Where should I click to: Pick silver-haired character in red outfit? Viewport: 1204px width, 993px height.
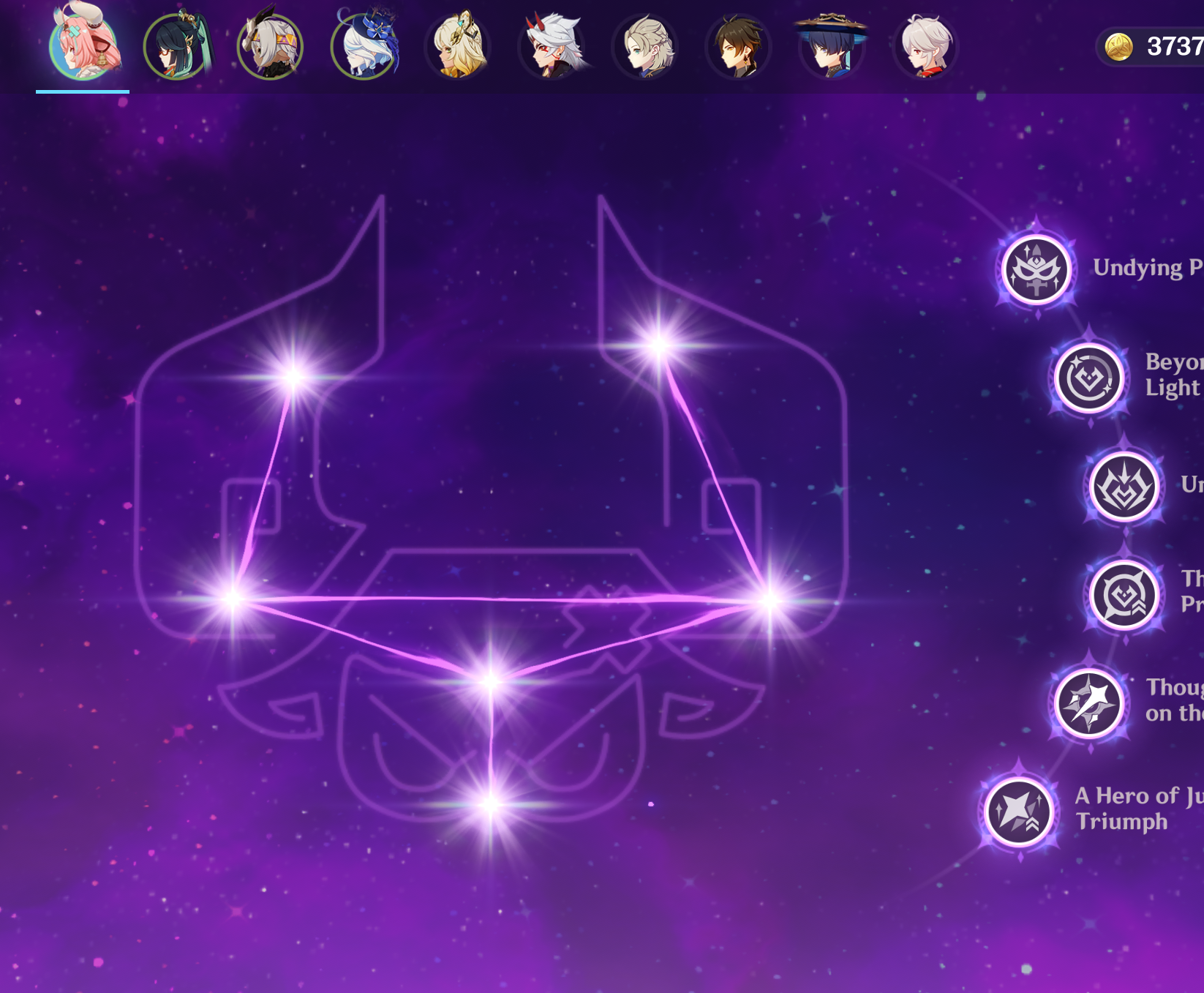click(x=925, y=45)
